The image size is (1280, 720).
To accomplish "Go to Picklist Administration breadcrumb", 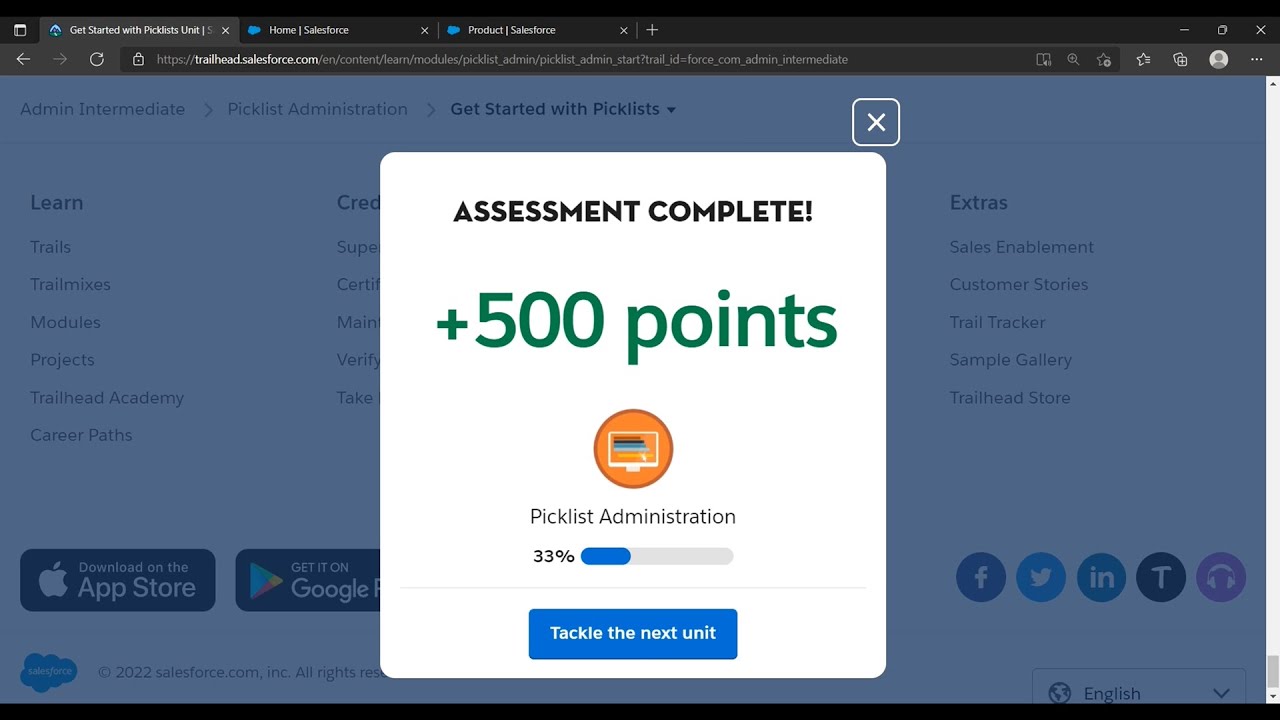I will pos(318,109).
